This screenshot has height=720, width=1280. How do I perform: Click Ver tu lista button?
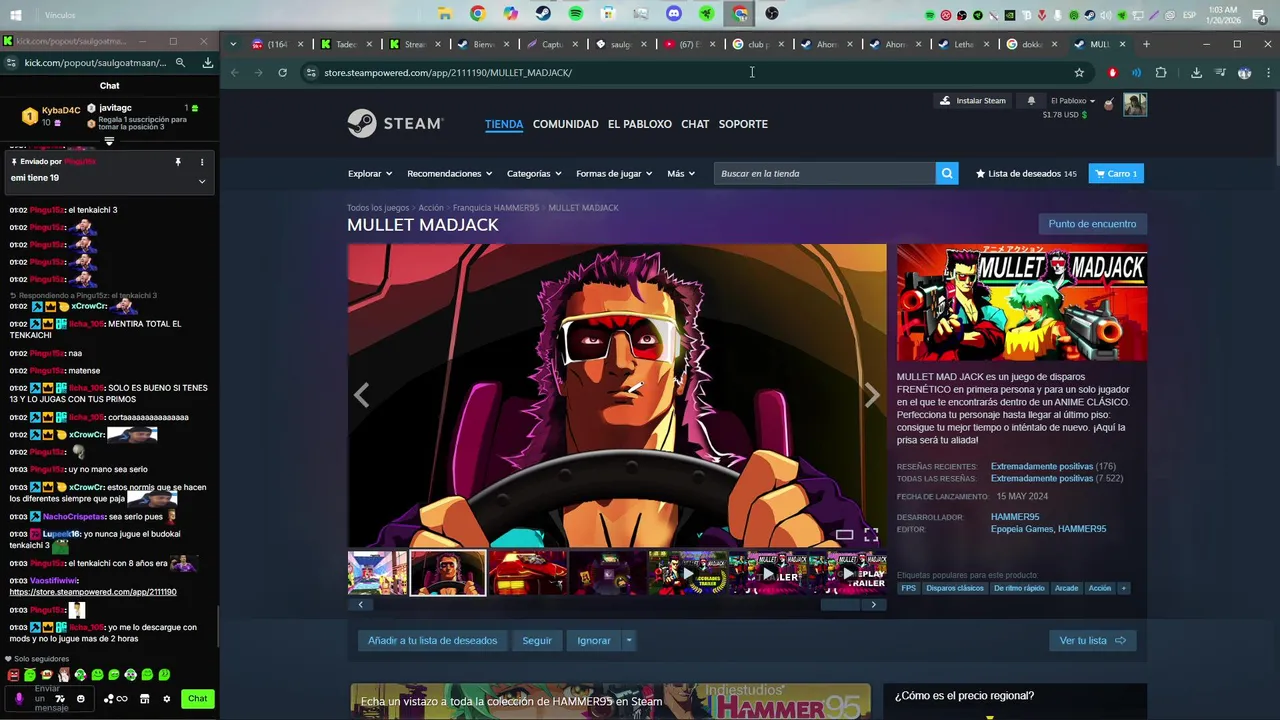pos(1092,640)
